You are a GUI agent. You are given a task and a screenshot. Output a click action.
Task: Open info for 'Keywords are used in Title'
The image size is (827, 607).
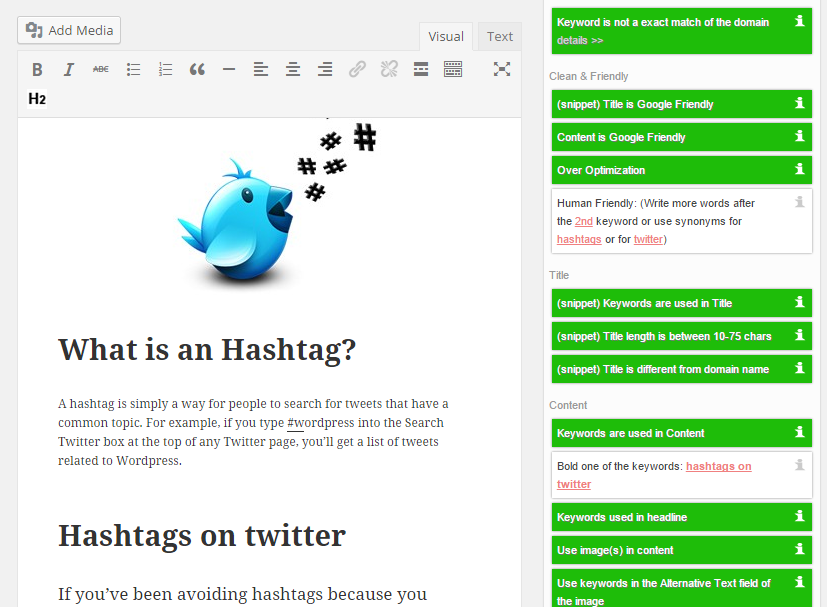pos(800,302)
